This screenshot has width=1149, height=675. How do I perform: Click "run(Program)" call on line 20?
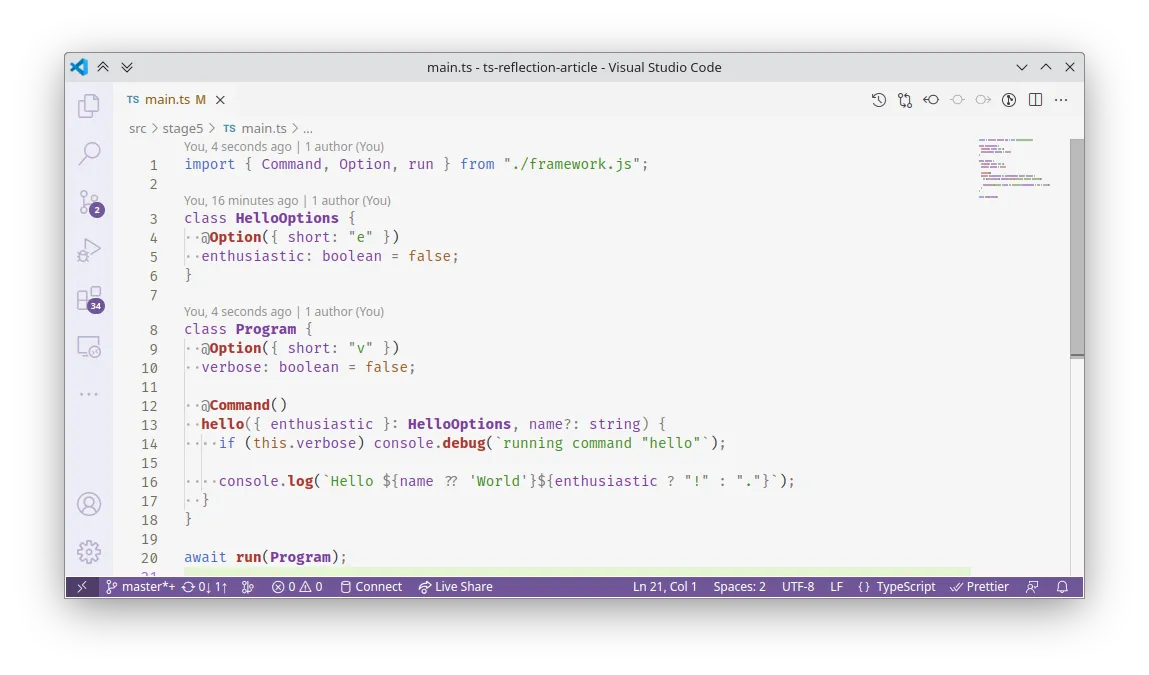[x=287, y=557]
